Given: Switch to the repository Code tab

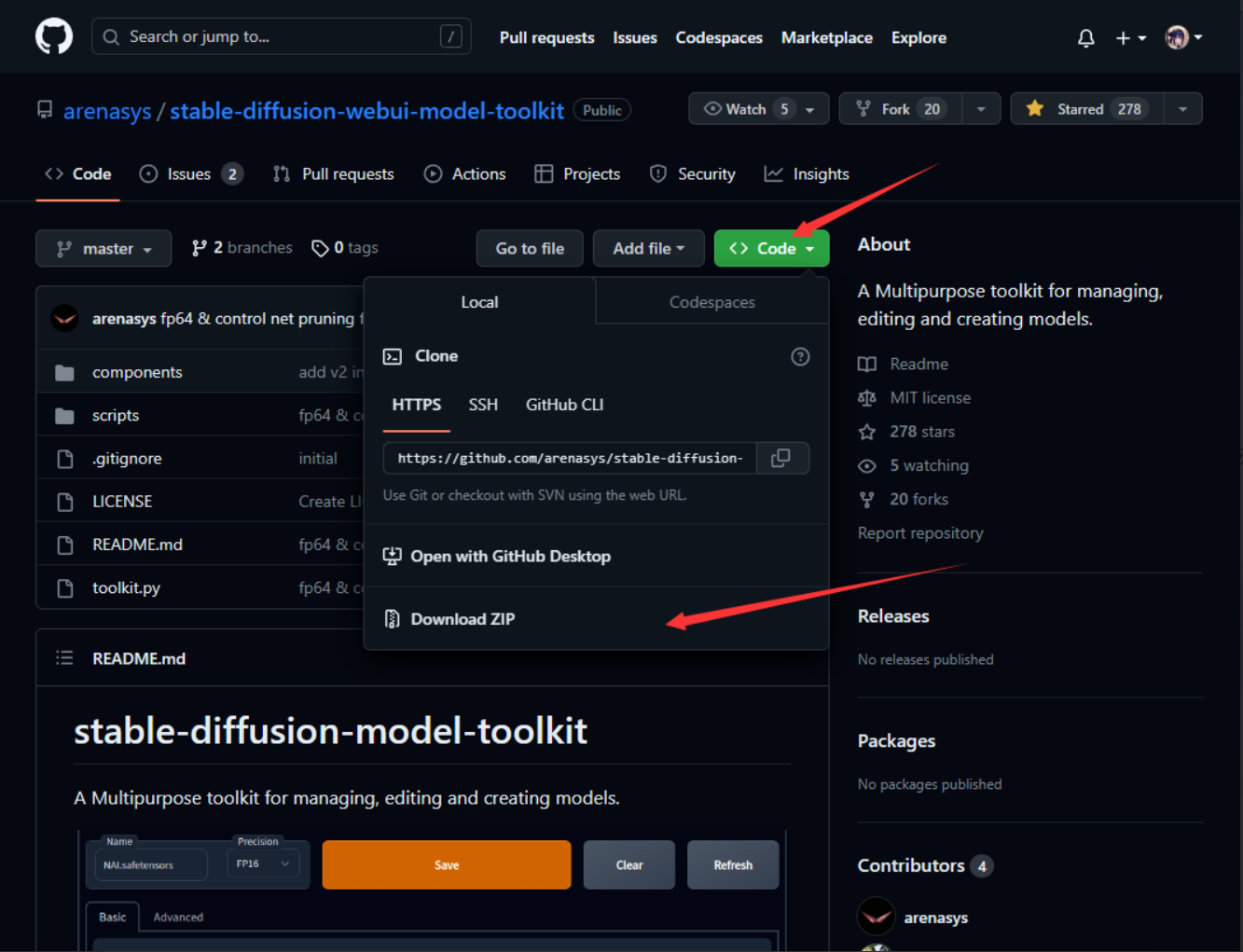Looking at the screenshot, I should pos(78,174).
